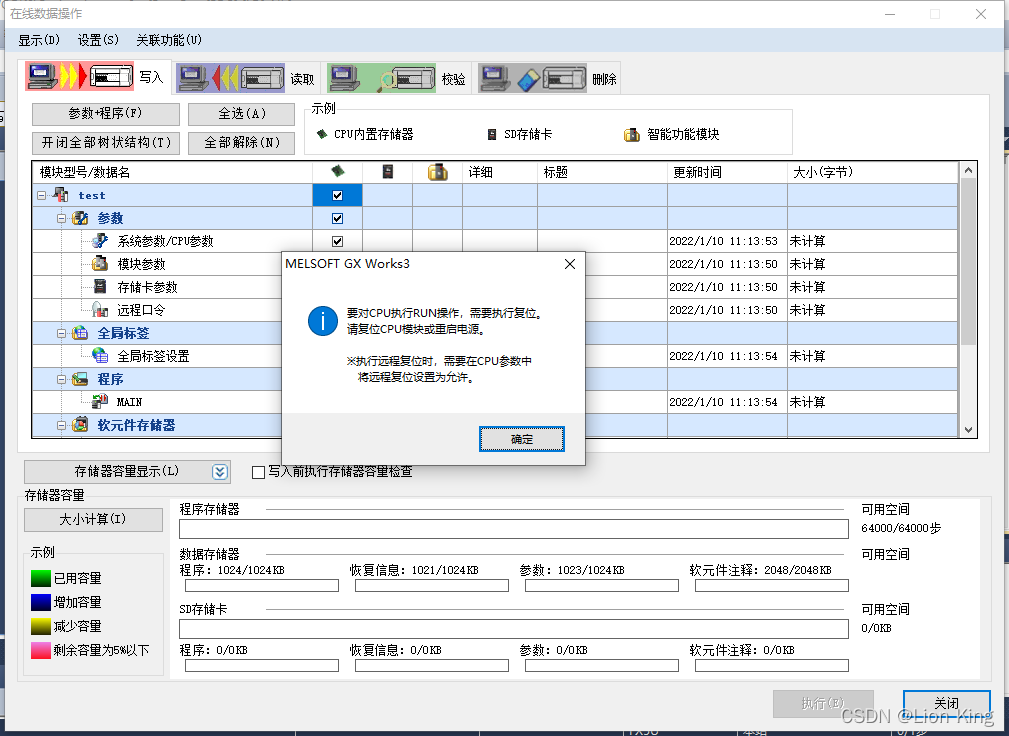
Task: Click the 参数+程序(F) button
Action: click(106, 114)
